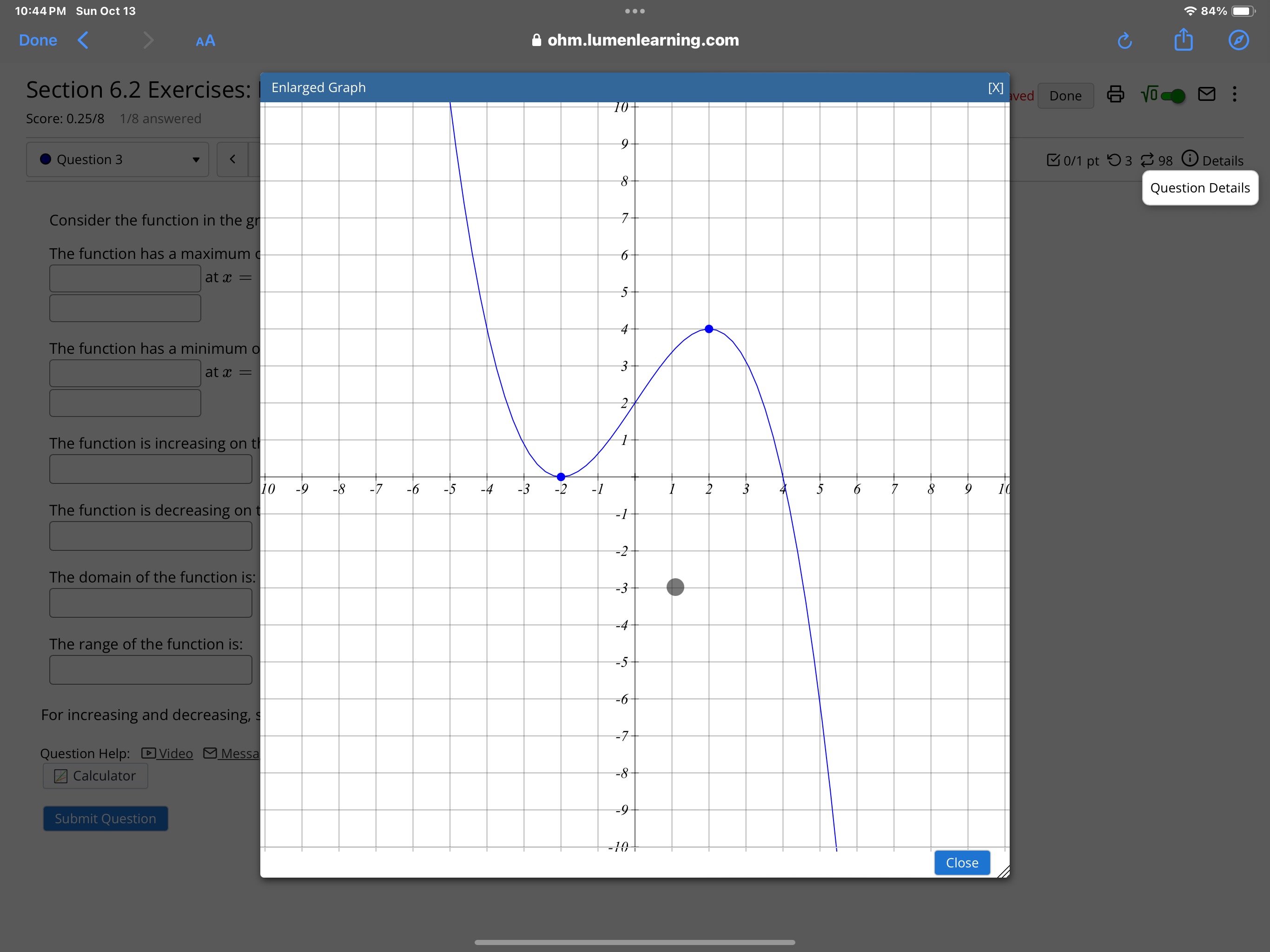The height and width of the screenshot is (952, 1270).
Task: Click the Question Details tooltip
Action: coord(1200,188)
